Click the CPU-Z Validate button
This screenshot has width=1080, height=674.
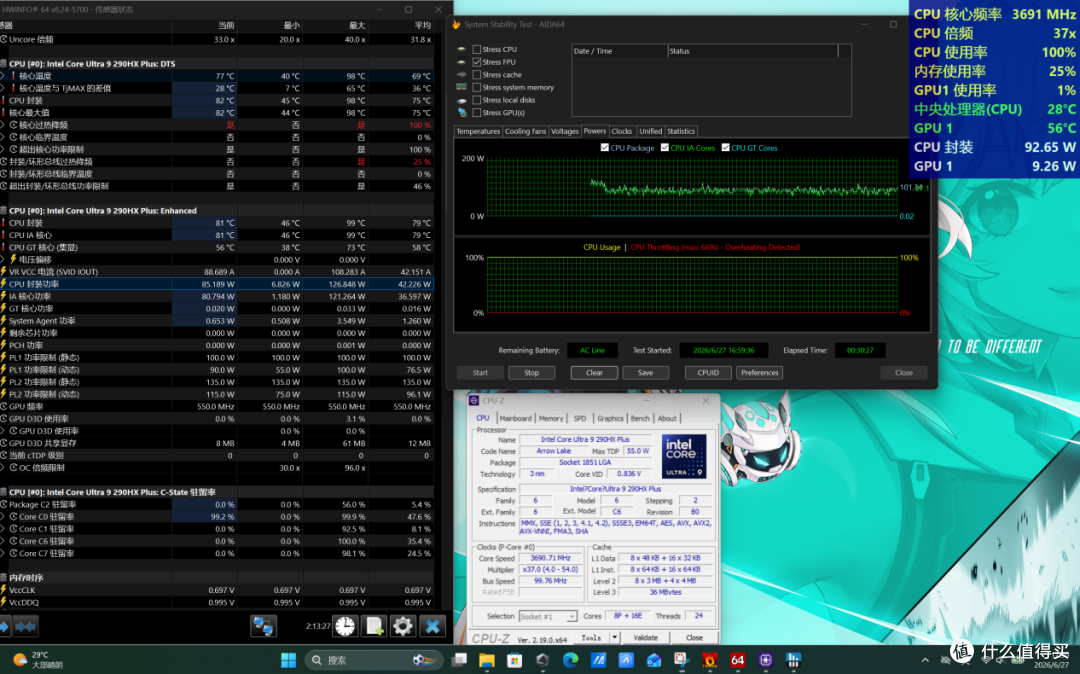pyautogui.click(x=645, y=638)
